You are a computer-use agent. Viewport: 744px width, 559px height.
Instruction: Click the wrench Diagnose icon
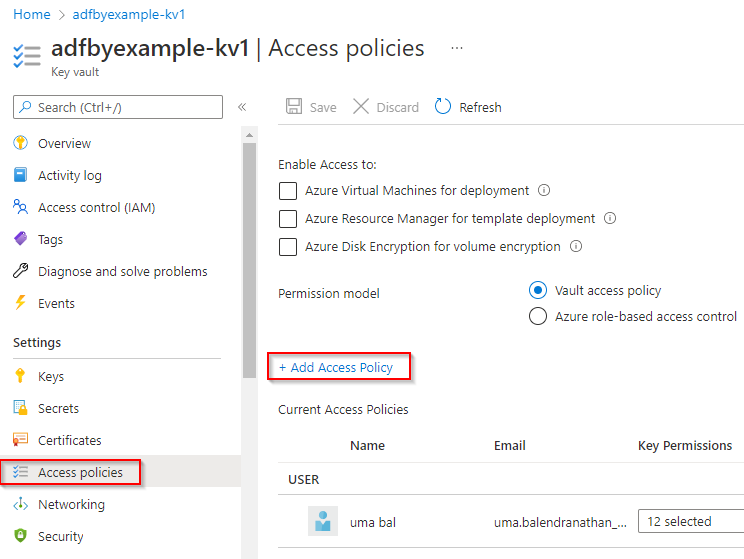pyautogui.click(x=20, y=270)
